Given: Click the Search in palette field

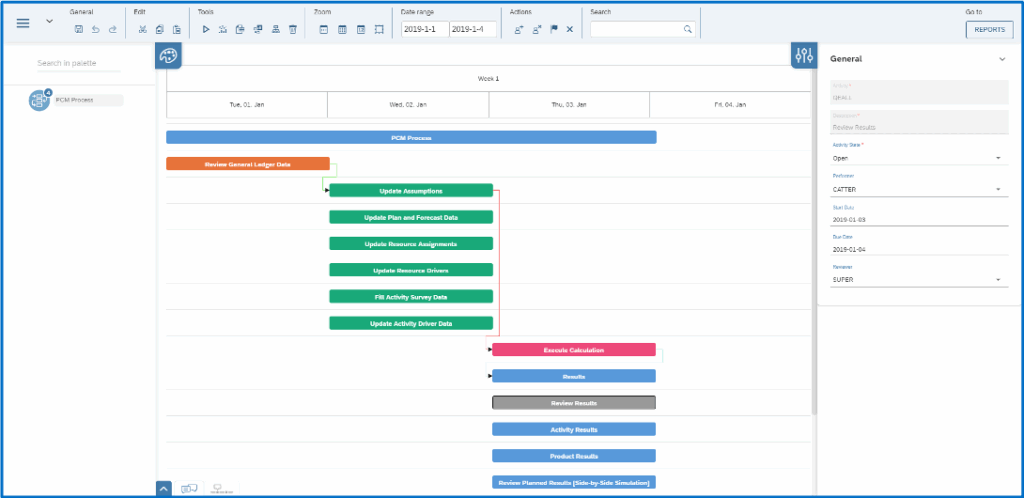Looking at the screenshot, I should click(x=78, y=64).
